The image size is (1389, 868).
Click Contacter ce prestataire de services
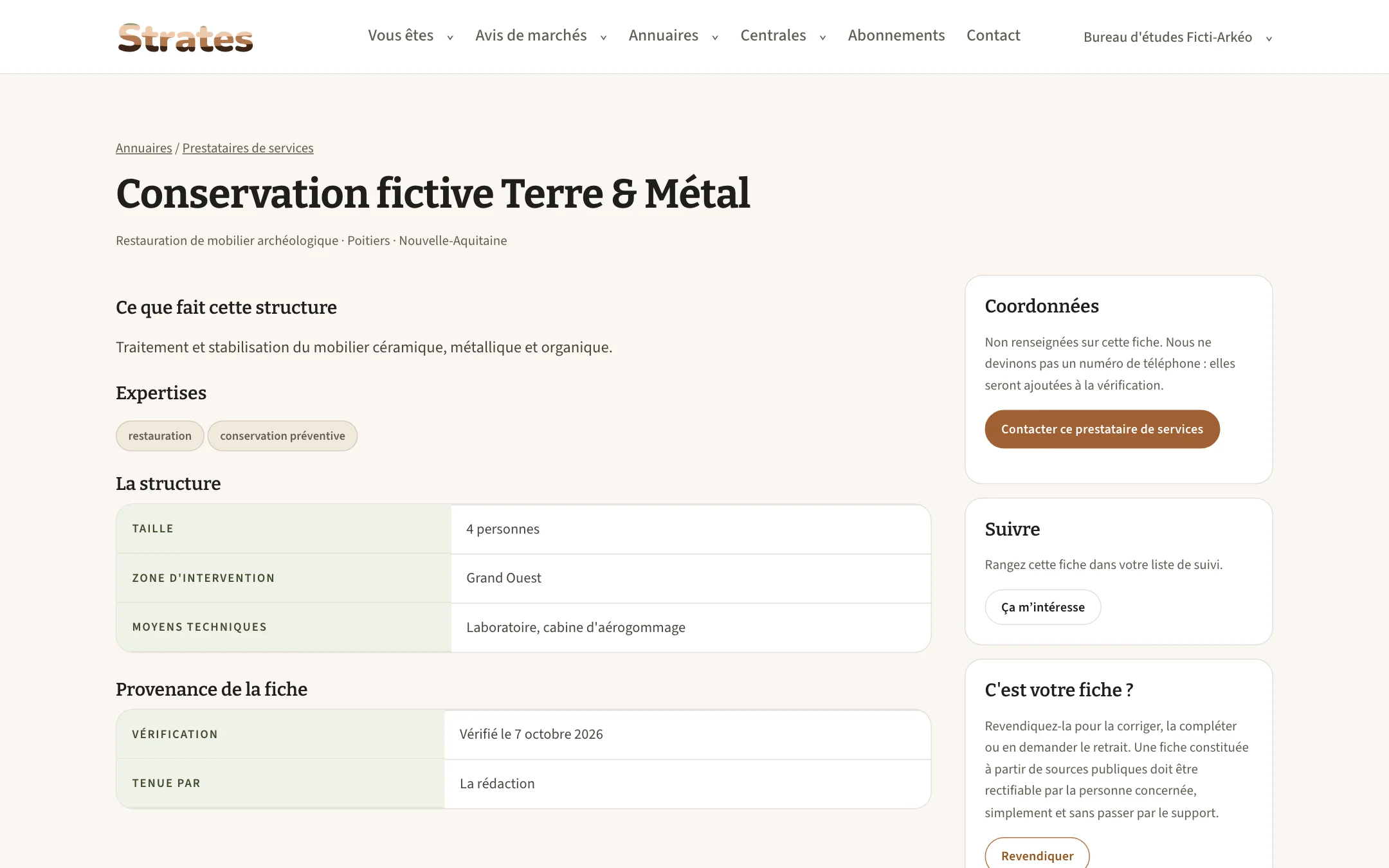coord(1102,429)
